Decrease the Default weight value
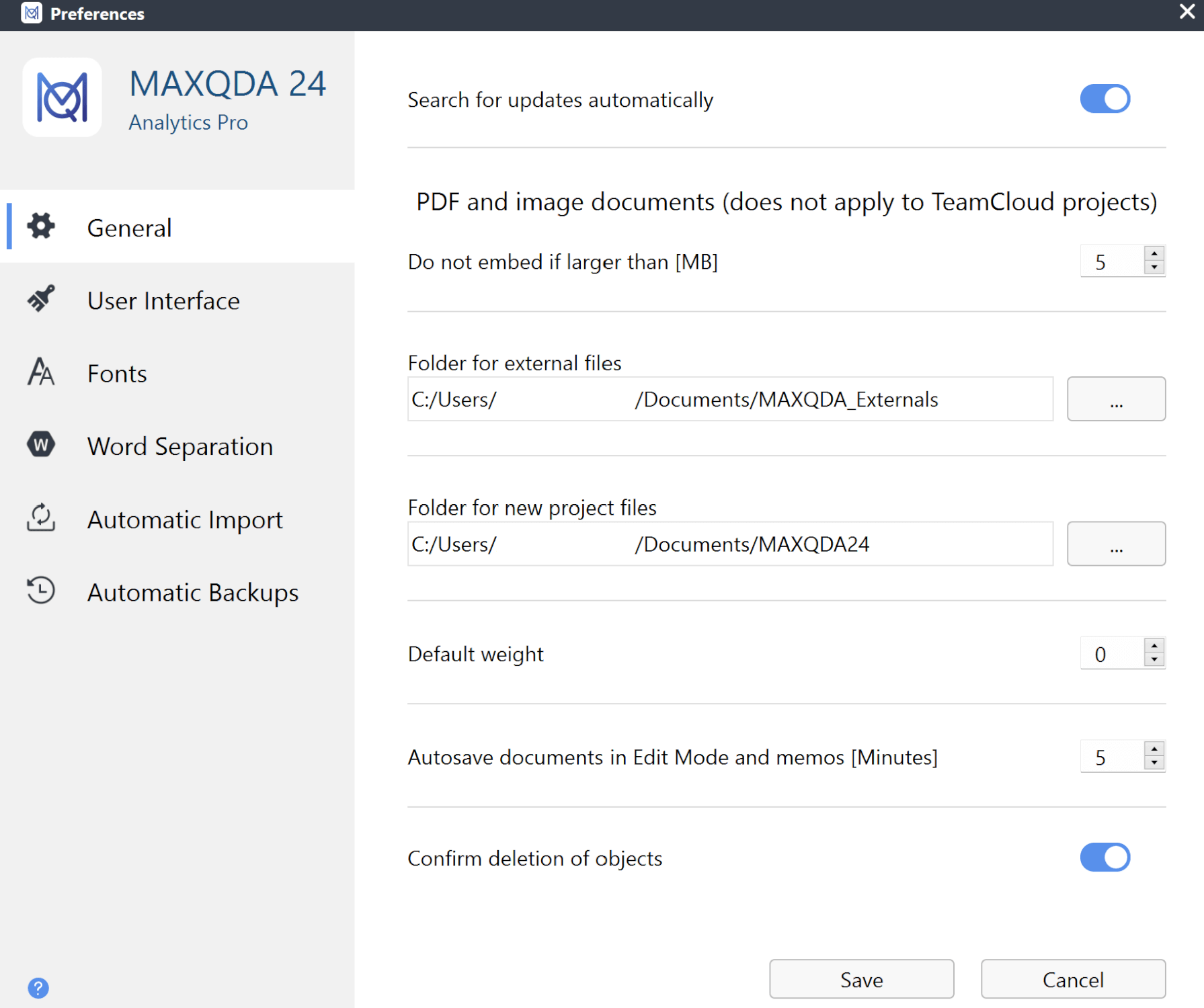 [x=1154, y=659]
